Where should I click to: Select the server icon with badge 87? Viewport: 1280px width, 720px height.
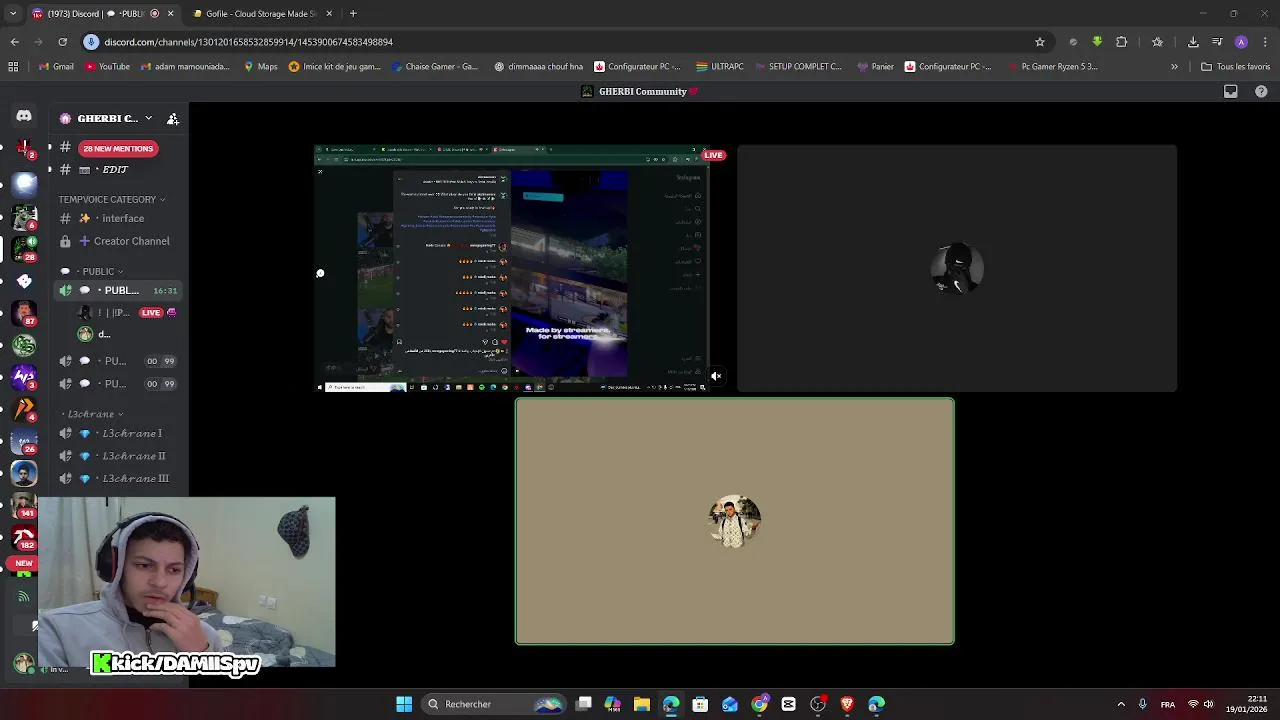coord(24,313)
